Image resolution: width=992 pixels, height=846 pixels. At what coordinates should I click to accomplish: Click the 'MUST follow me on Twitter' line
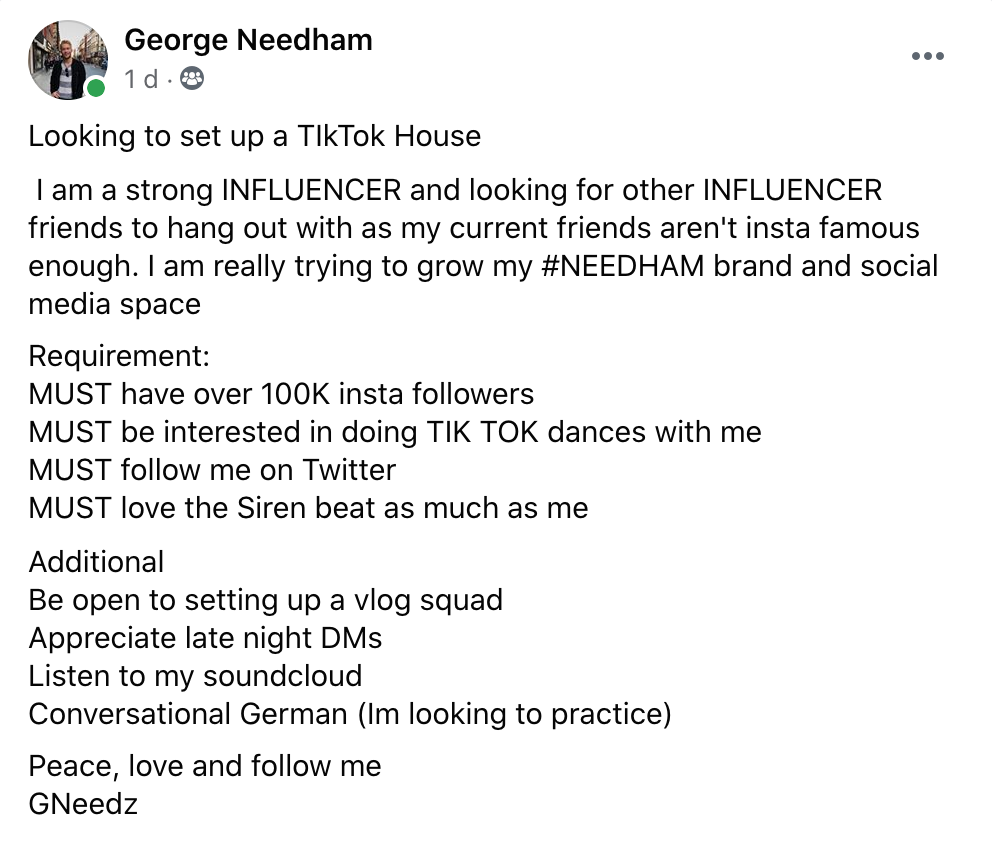tap(212, 470)
